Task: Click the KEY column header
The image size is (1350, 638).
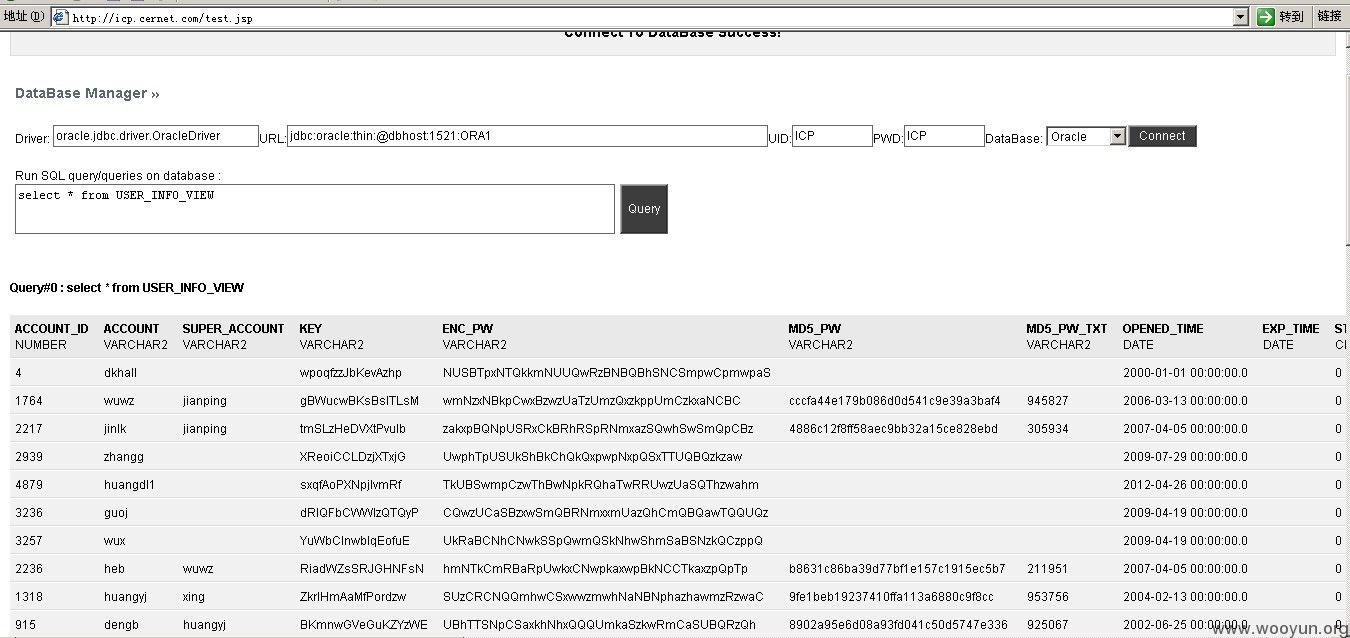Action: pyautogui.click(x=310, y=328)
